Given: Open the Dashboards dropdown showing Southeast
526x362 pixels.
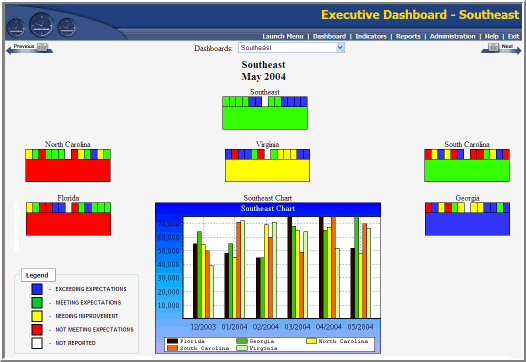Looking at the screenshot, I should [x=291, y=48].
